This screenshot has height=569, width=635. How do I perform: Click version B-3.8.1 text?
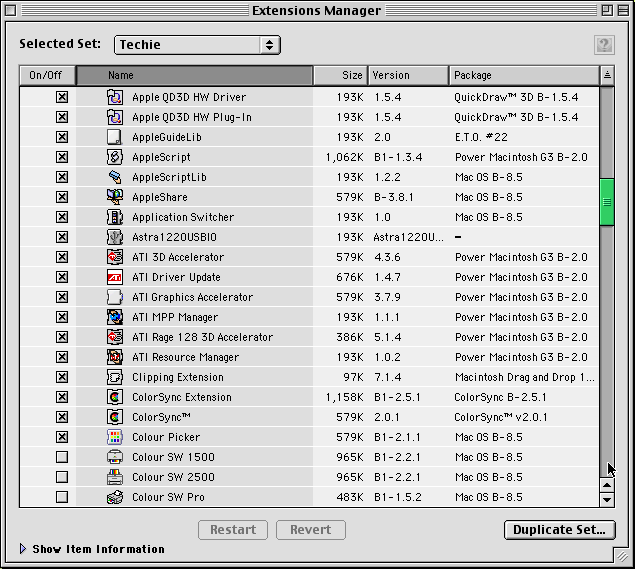coord(394,197)
